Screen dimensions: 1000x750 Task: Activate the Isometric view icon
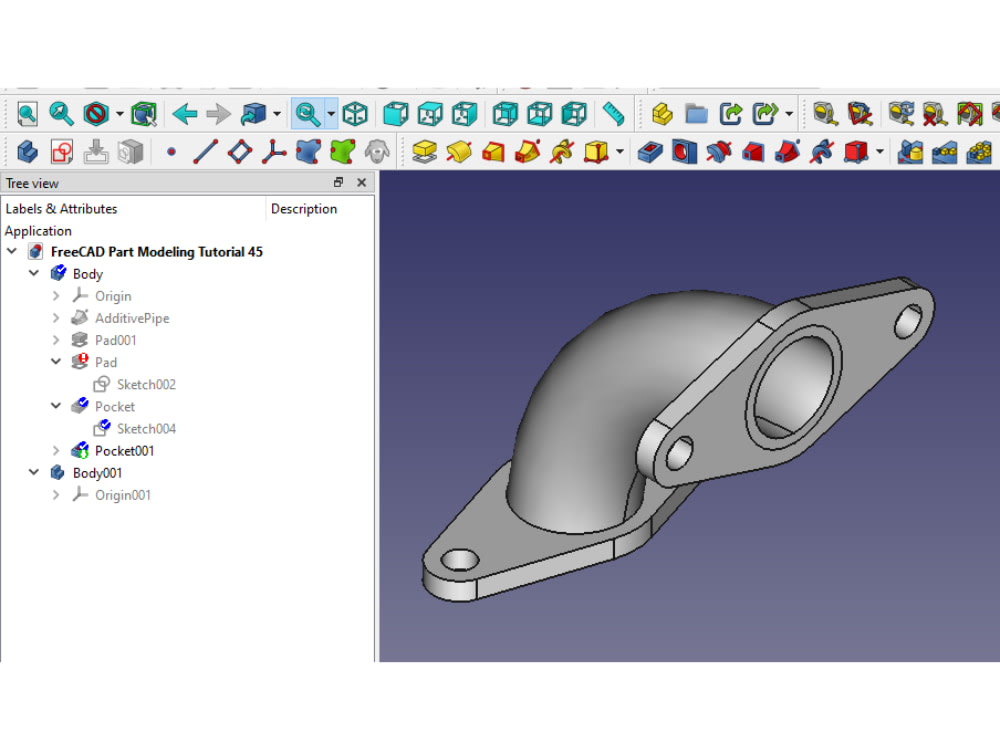click(355, 114)
